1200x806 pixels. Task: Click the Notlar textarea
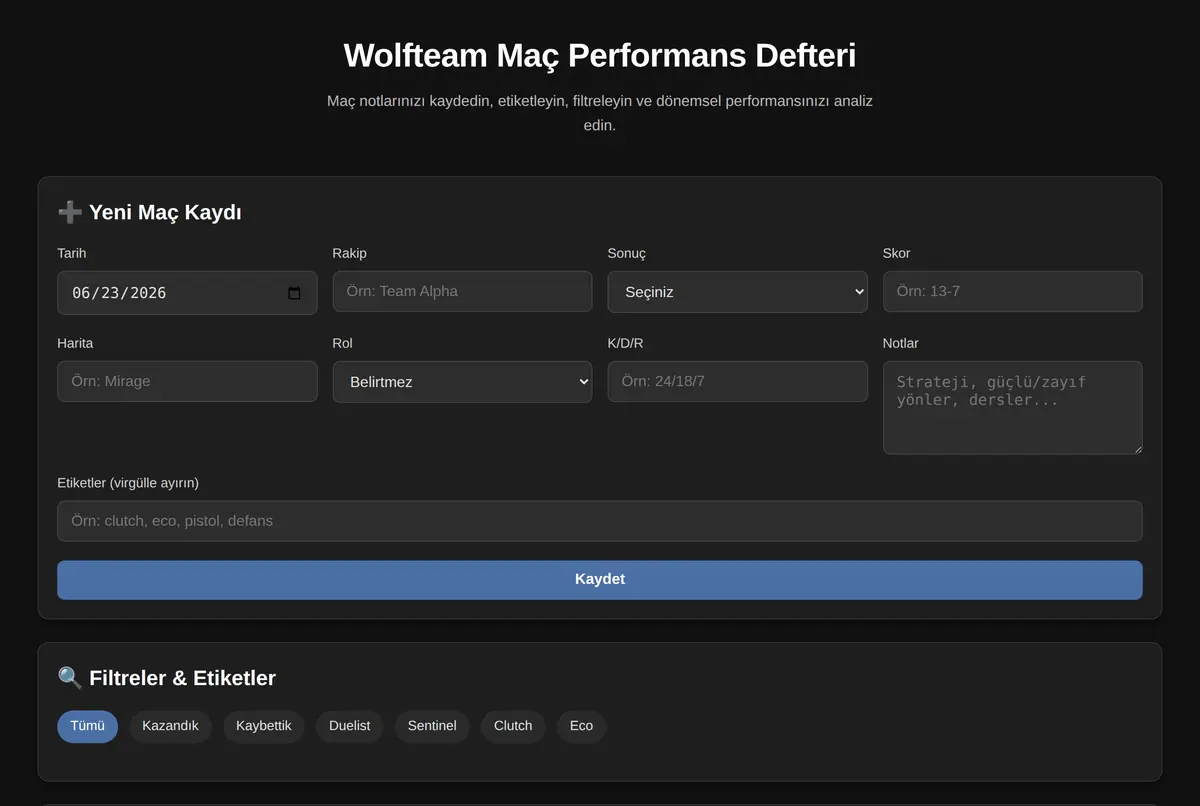point(1013,408)
